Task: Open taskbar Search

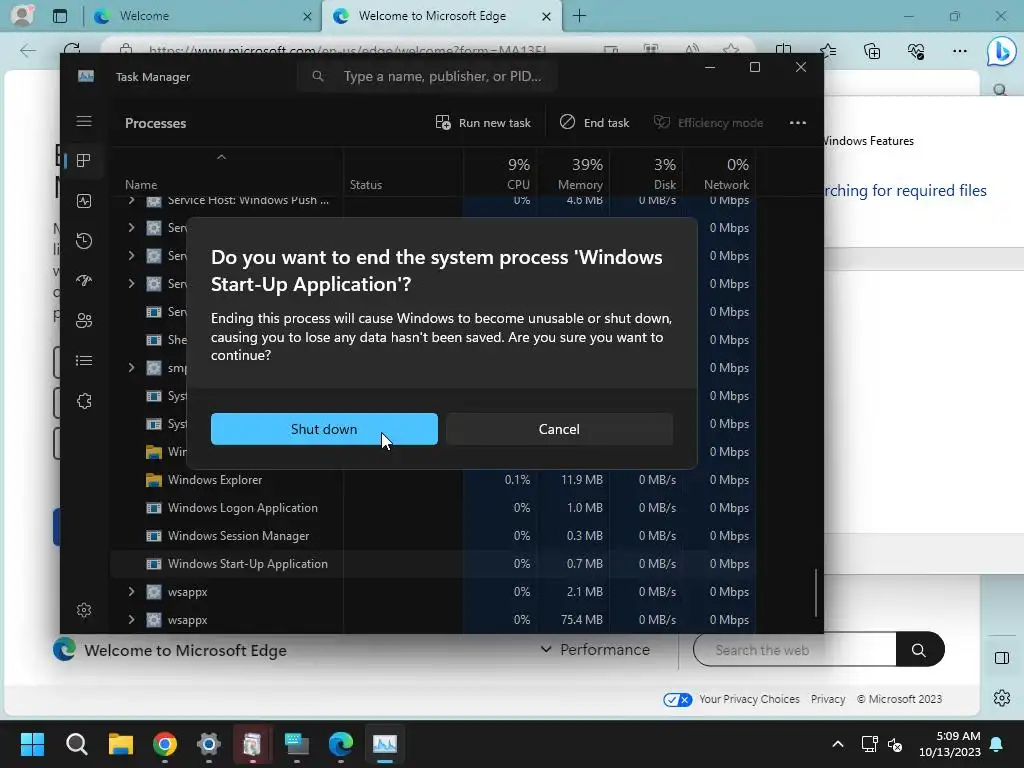Action: (76, 744)
